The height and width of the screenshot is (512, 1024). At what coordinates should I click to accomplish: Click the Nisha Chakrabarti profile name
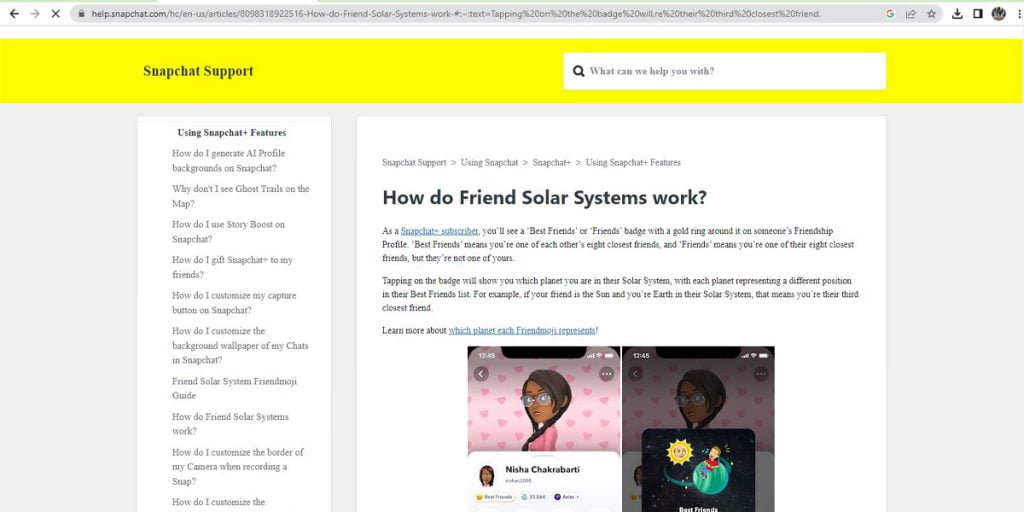542,470
